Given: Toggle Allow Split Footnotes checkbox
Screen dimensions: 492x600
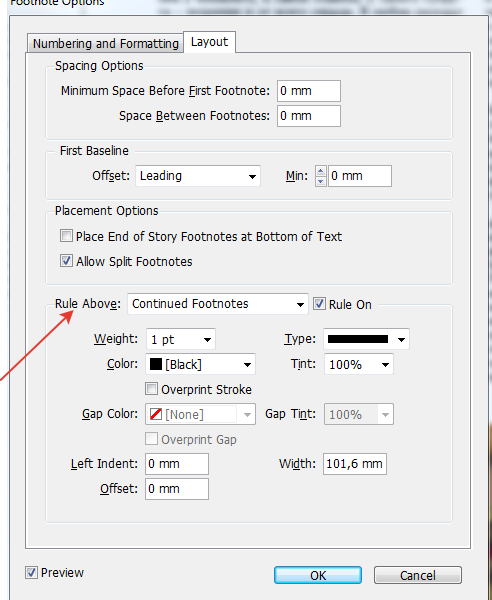Looking at the screenshot, I should [x=66, y=261].
